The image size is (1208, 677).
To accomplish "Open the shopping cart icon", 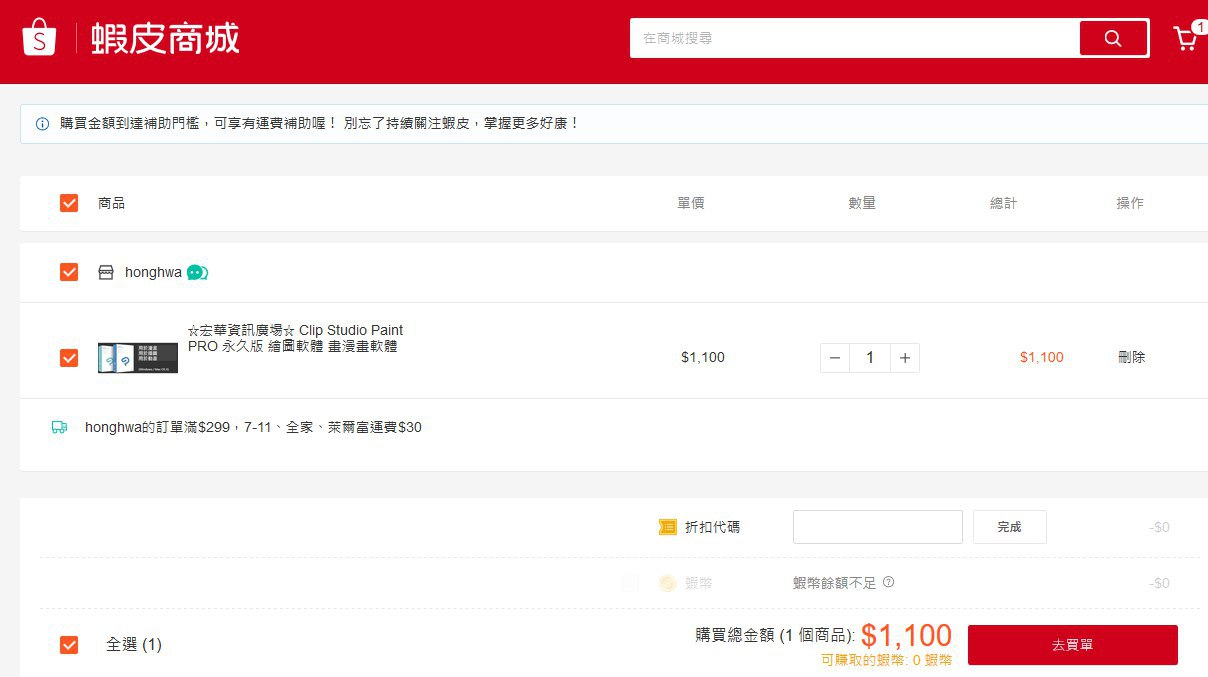I will point(1185,39).
